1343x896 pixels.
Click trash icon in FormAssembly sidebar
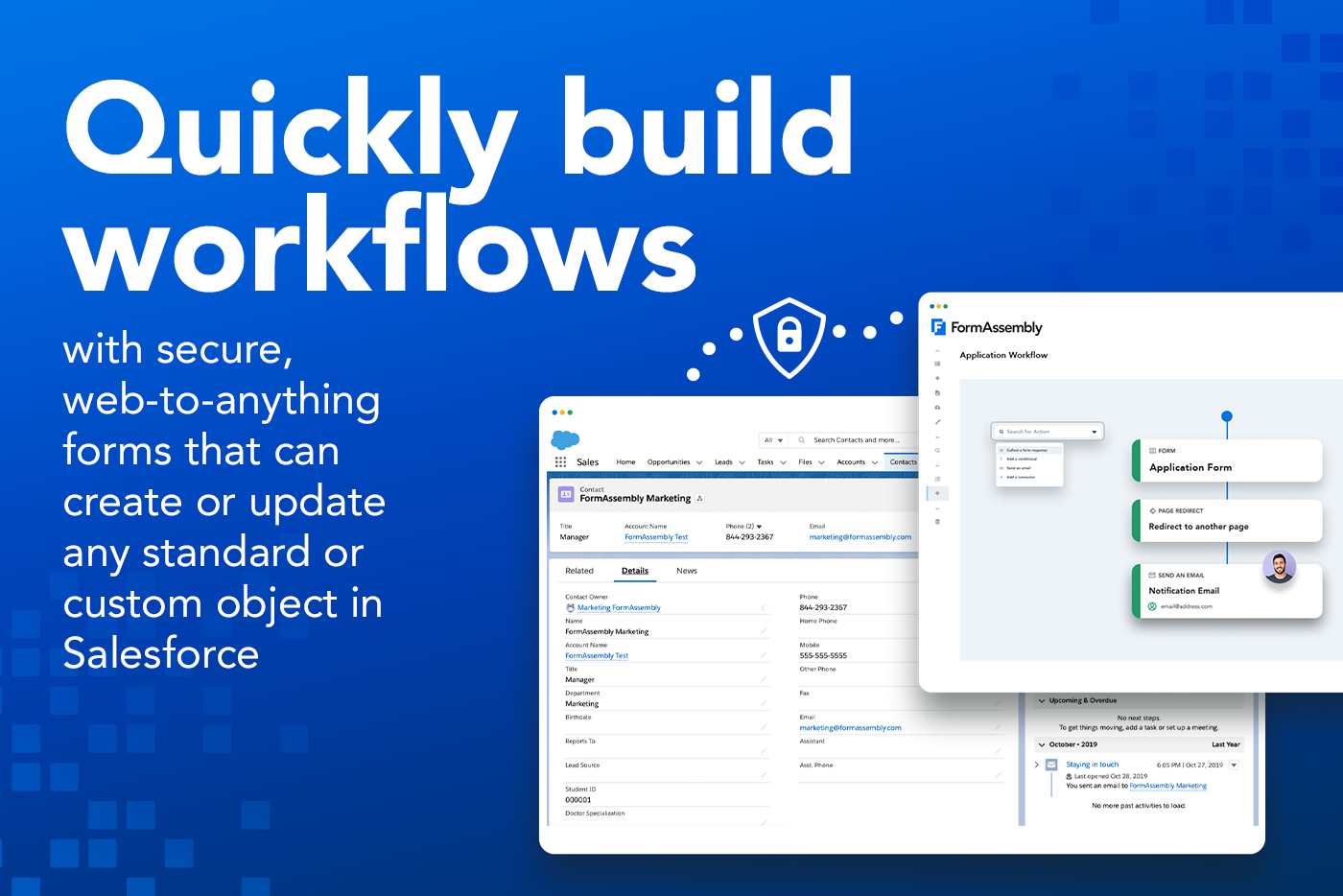click(937, 522)
